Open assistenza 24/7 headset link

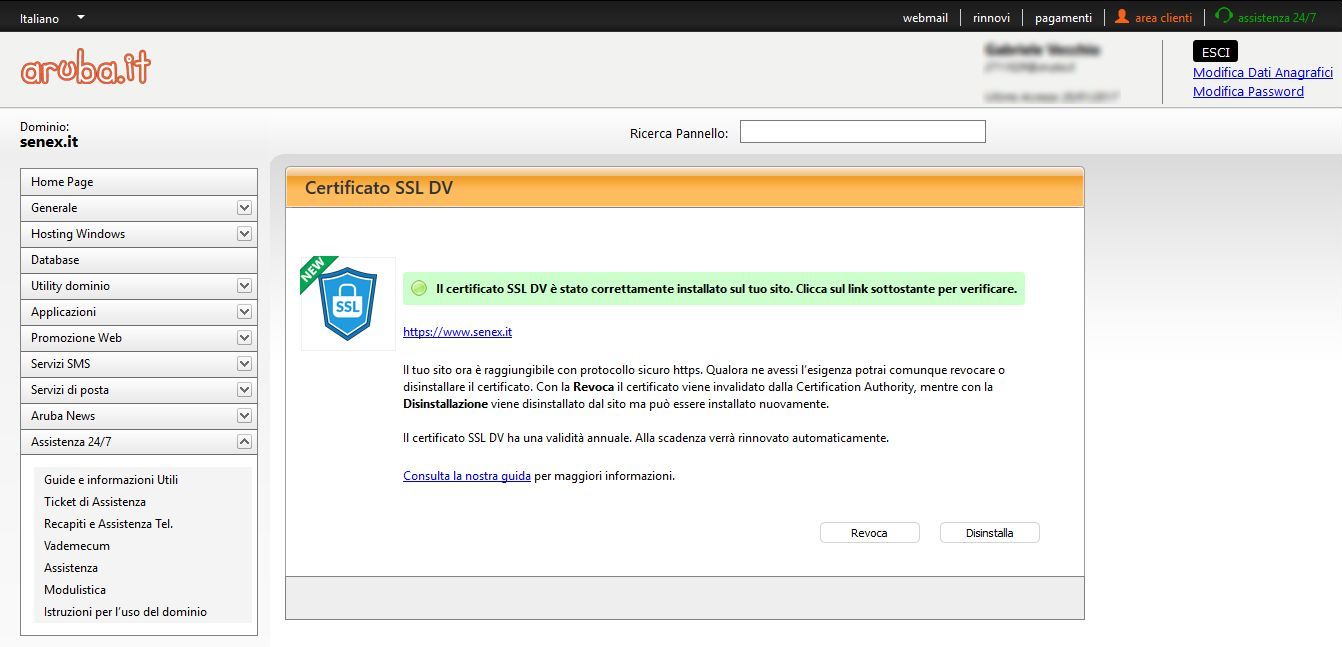1265,17
